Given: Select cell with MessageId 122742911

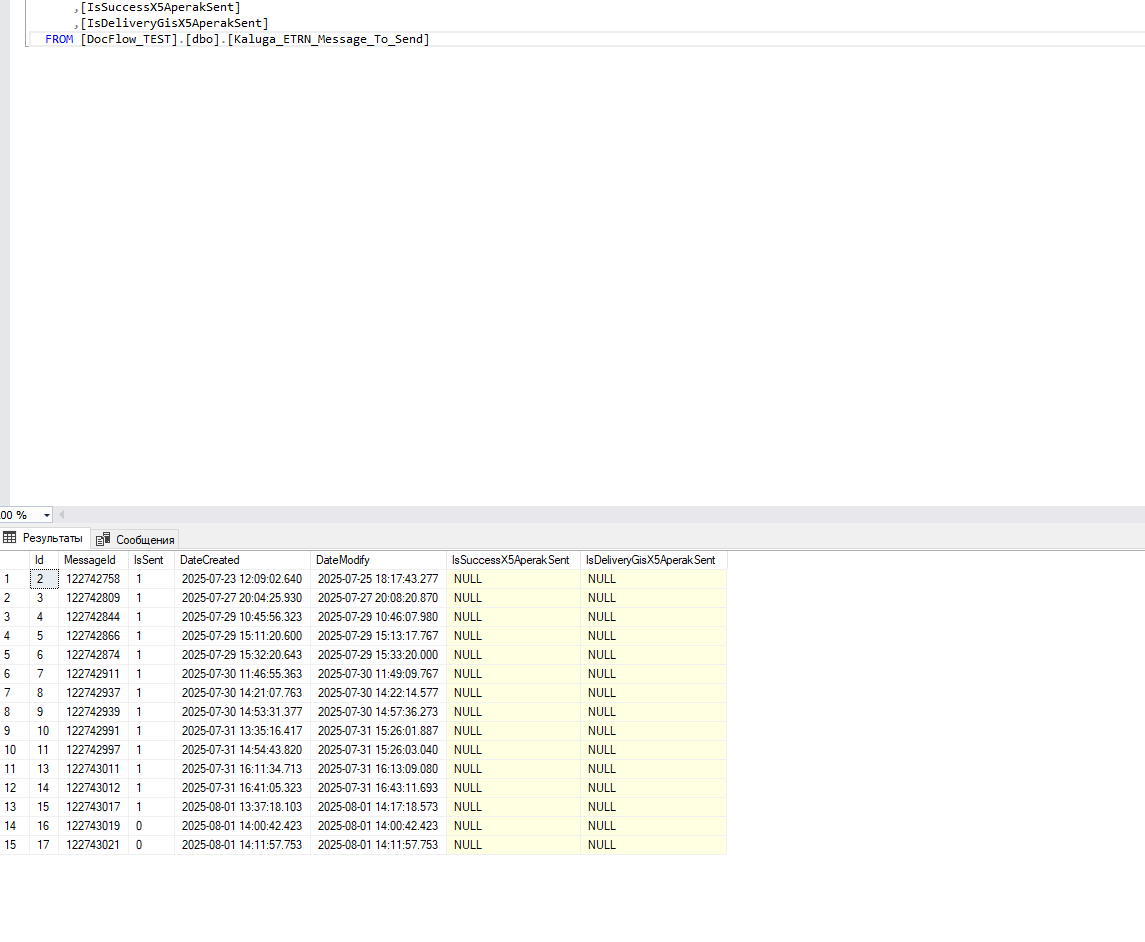Looking at the screenshot, I should tap(93, 674).
